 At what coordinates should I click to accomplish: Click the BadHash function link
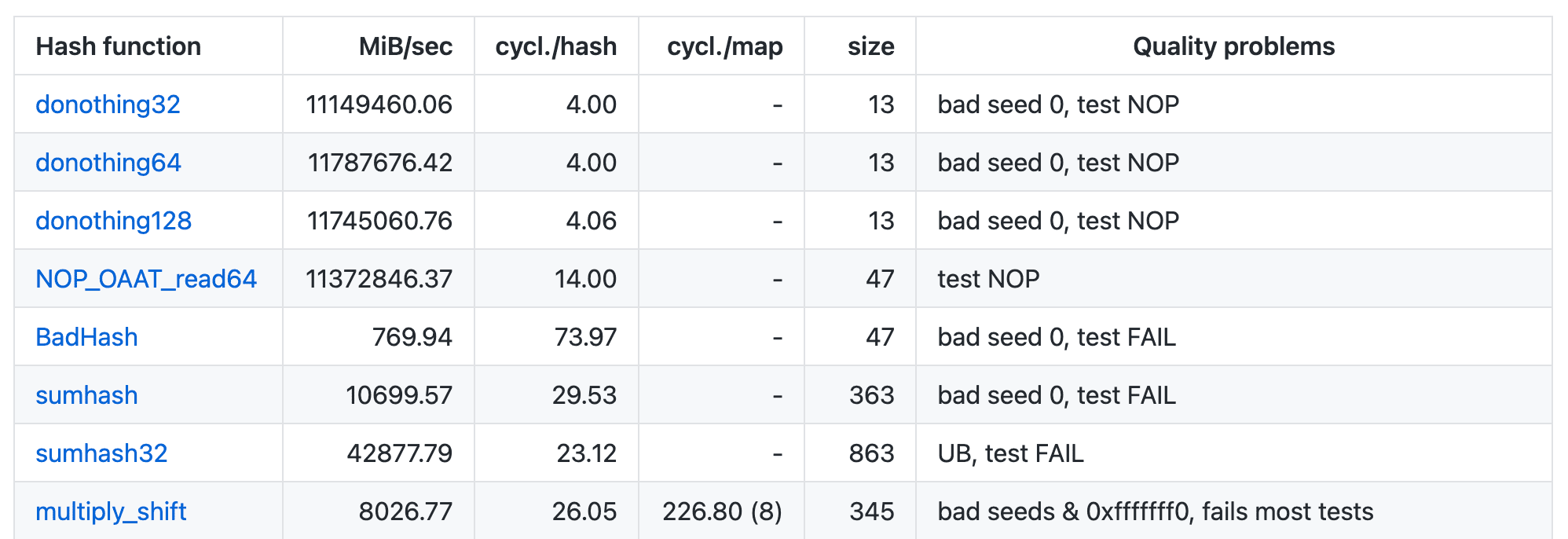point(86,337)
